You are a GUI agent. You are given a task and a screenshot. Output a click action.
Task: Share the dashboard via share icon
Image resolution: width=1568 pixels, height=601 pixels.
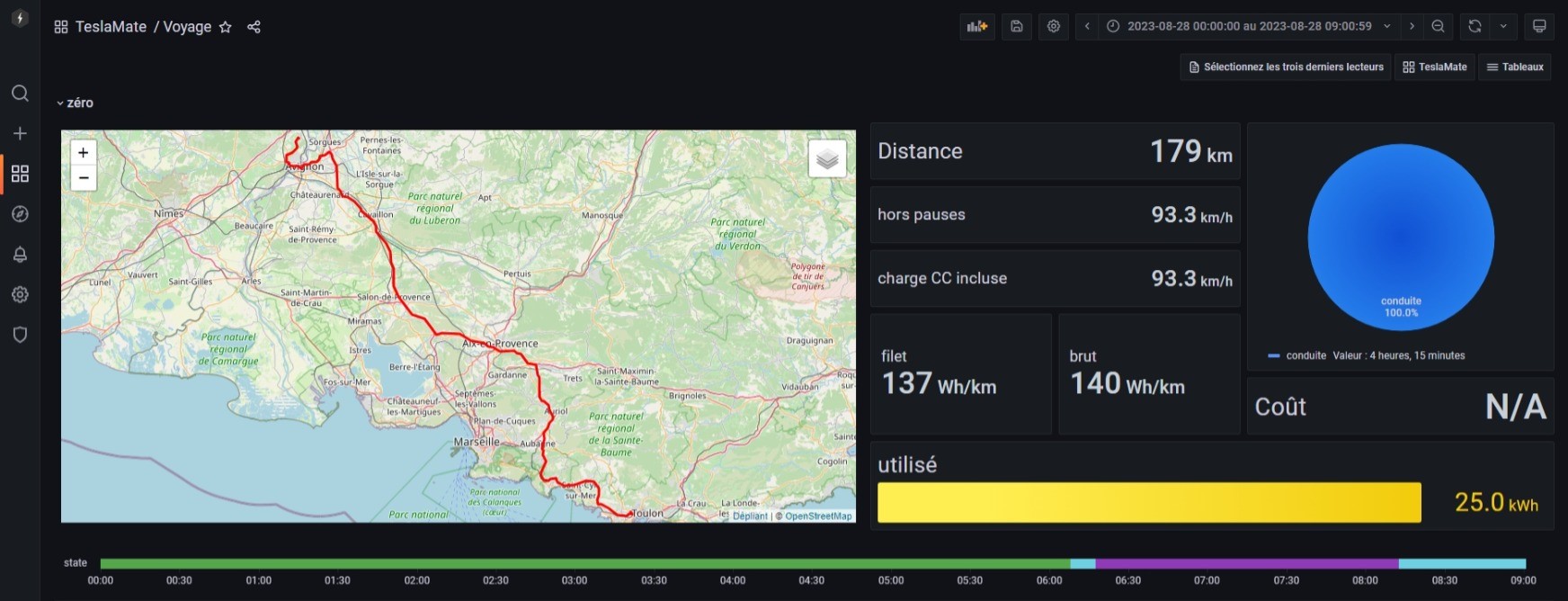pyautogui.click(x=254, y=27)
